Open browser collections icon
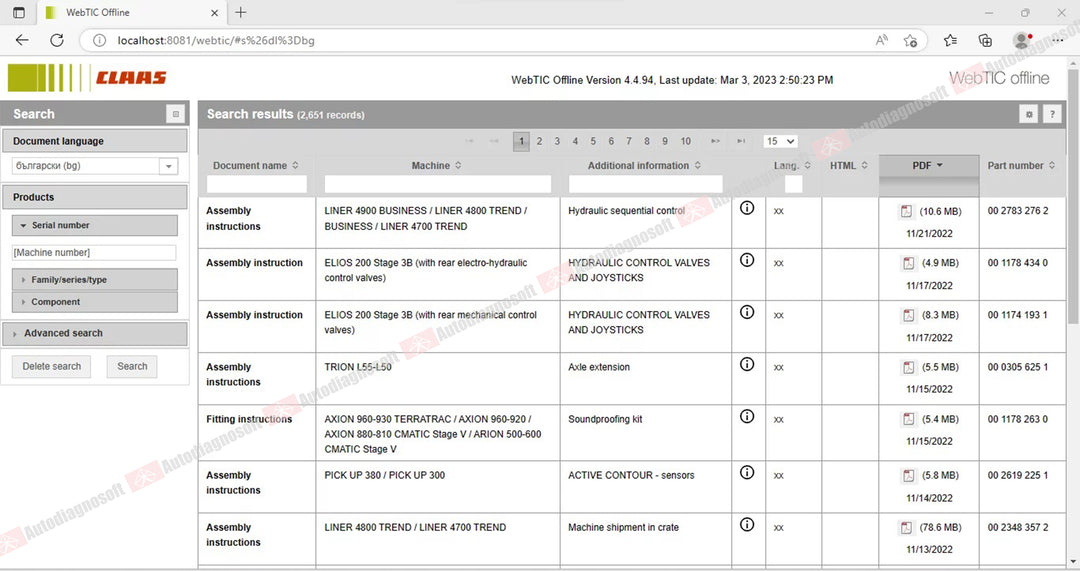 pyautogui.click(x=985, y=41)
